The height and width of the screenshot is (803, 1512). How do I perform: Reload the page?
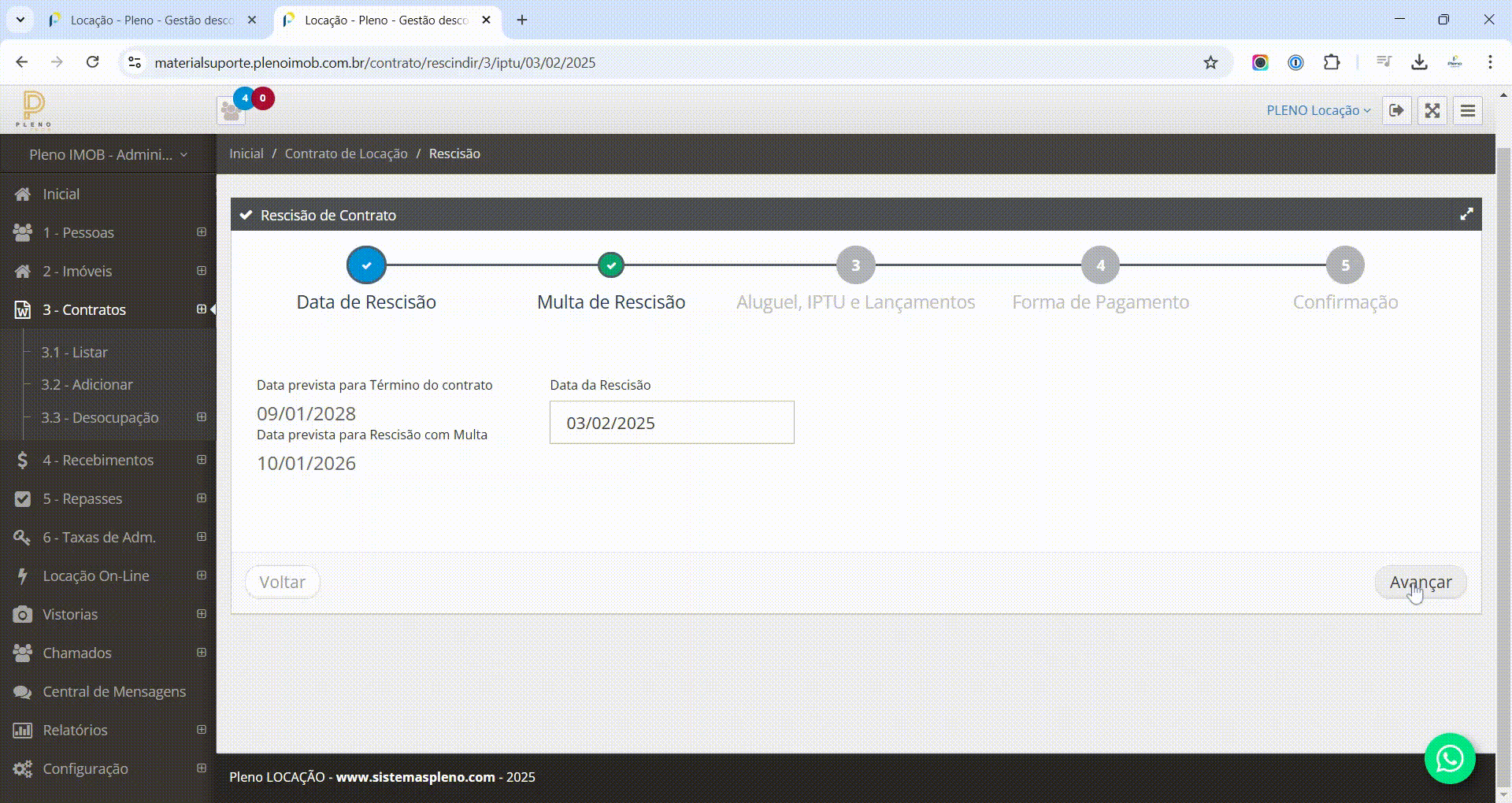tap(92, 62)
